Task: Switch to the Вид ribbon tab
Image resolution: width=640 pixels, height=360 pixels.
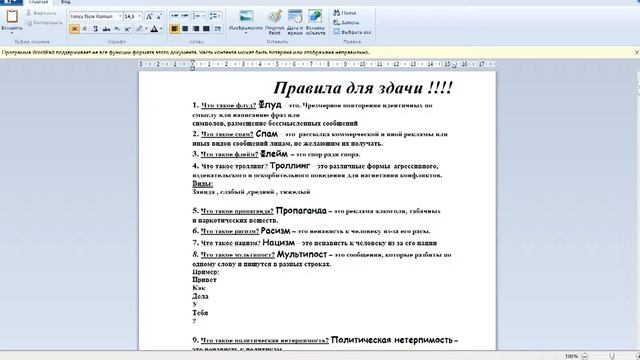Action: click(65, 2)
